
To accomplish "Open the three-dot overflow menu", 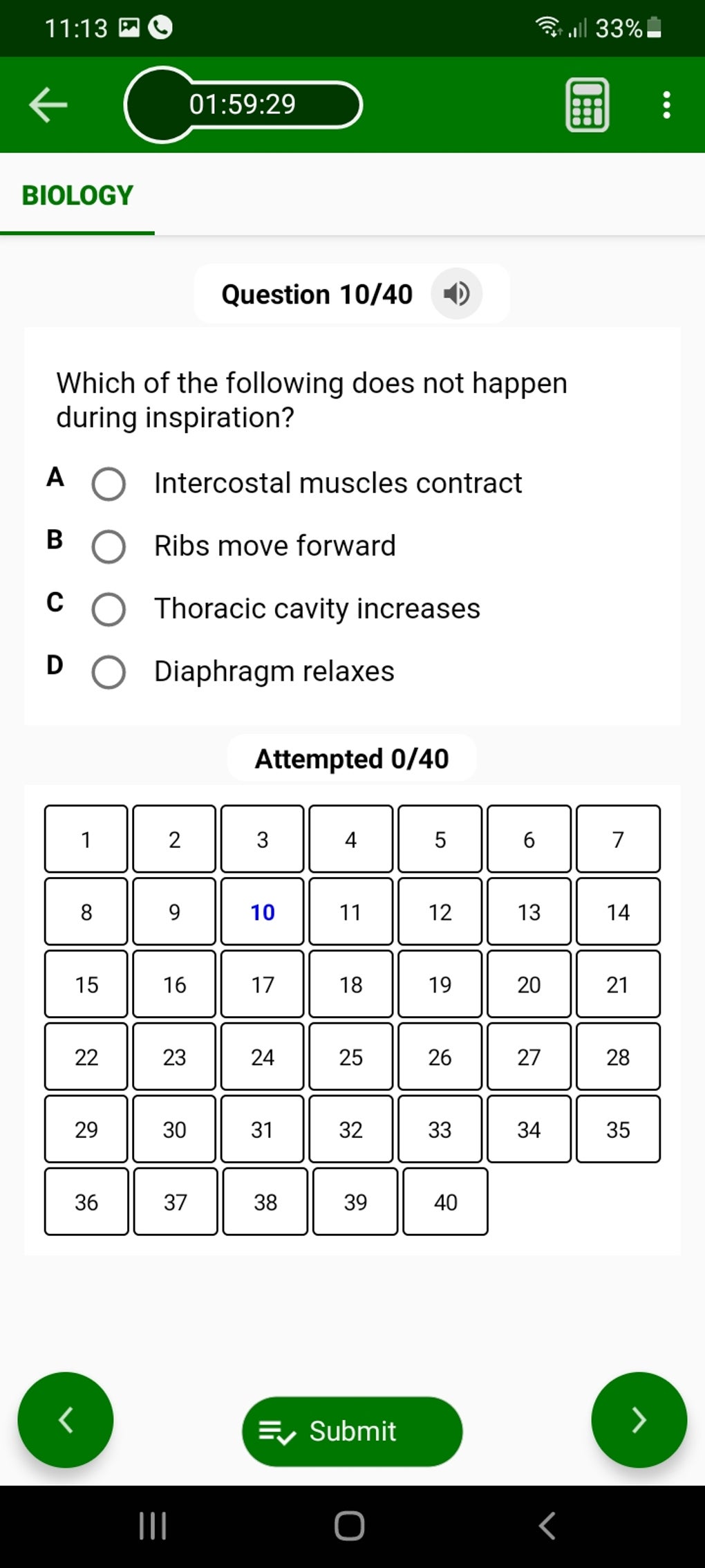I will tap(666, 105).
